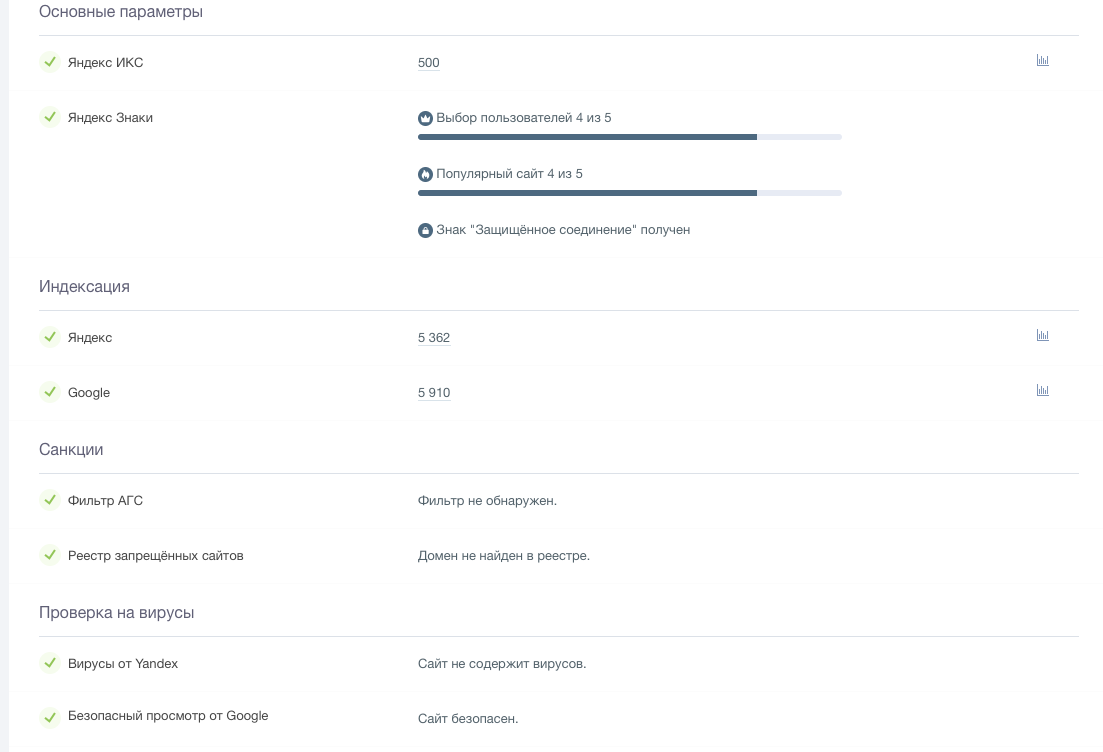Click the Выбор пользователей progress bar
Screen dimensions: 1103x752
point(630,137)
